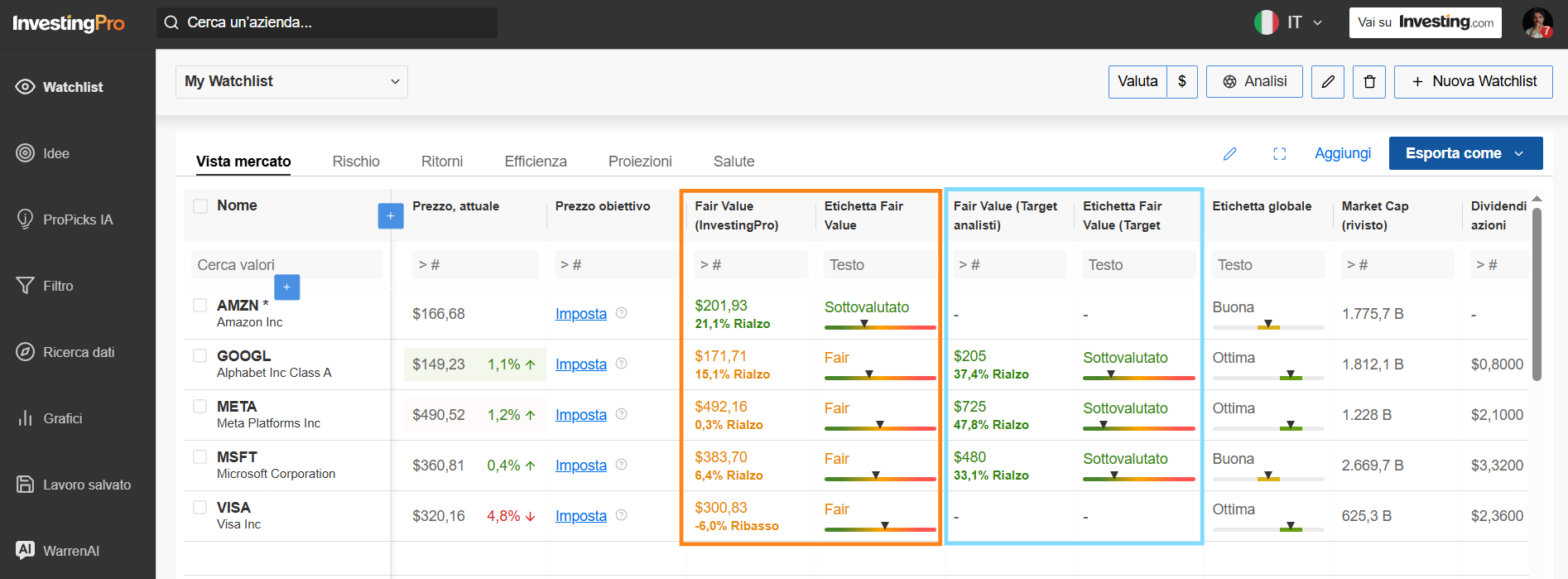This screenshot has height=579, width=1568.
Task: Switch to the Rischio tab
Action: point(356,162)
